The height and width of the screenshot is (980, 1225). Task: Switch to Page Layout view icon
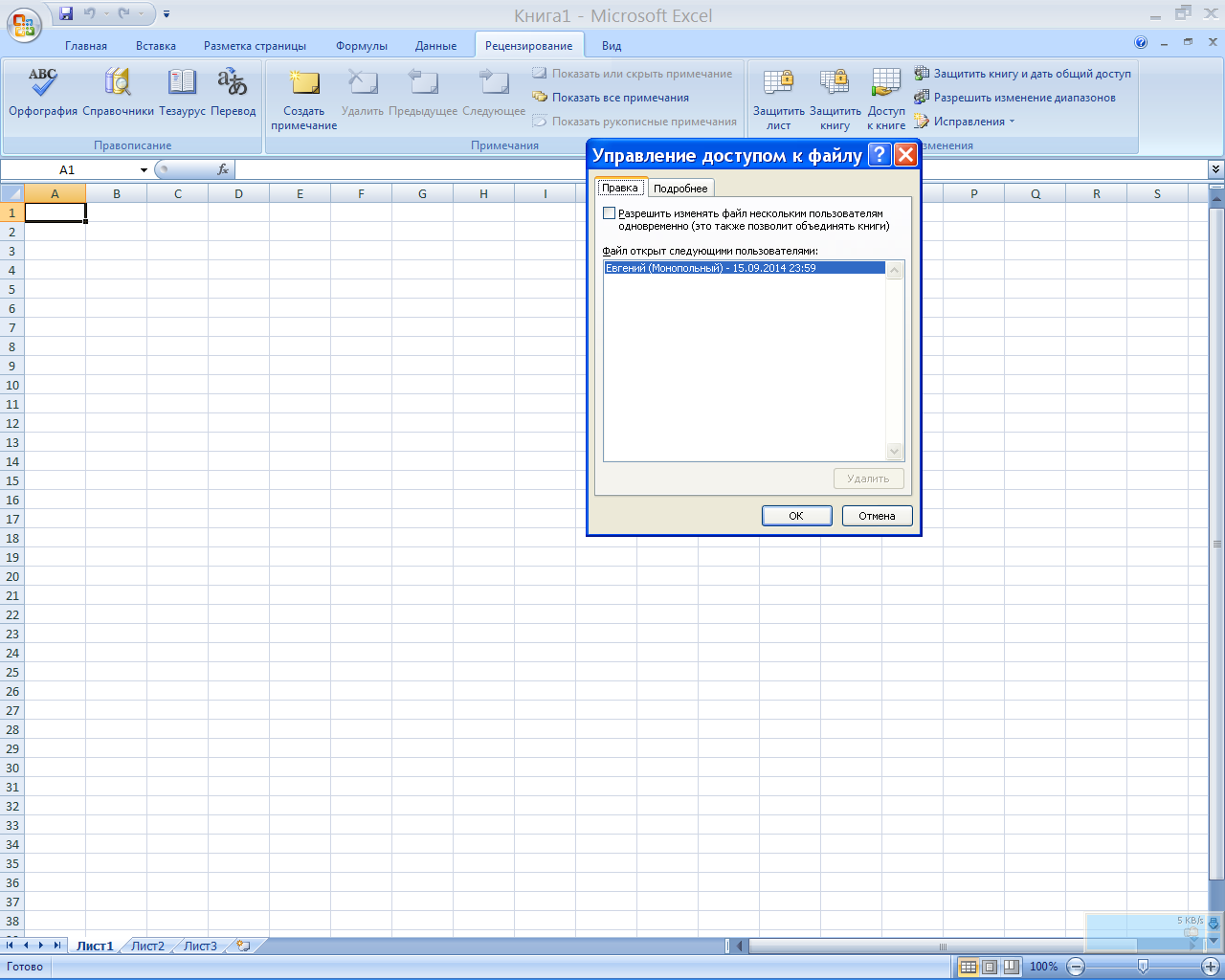990,967
